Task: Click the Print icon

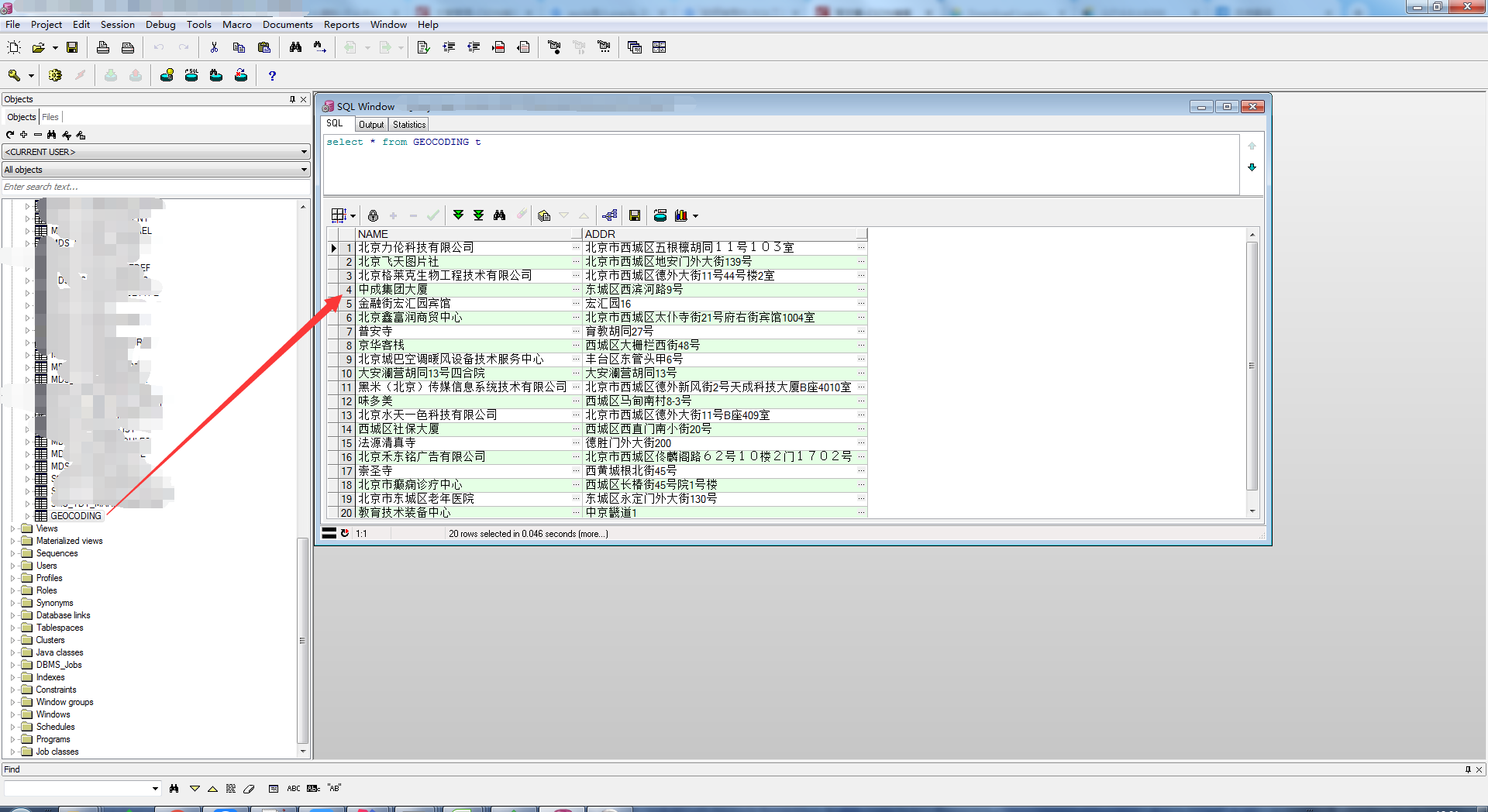Action: 103,47
